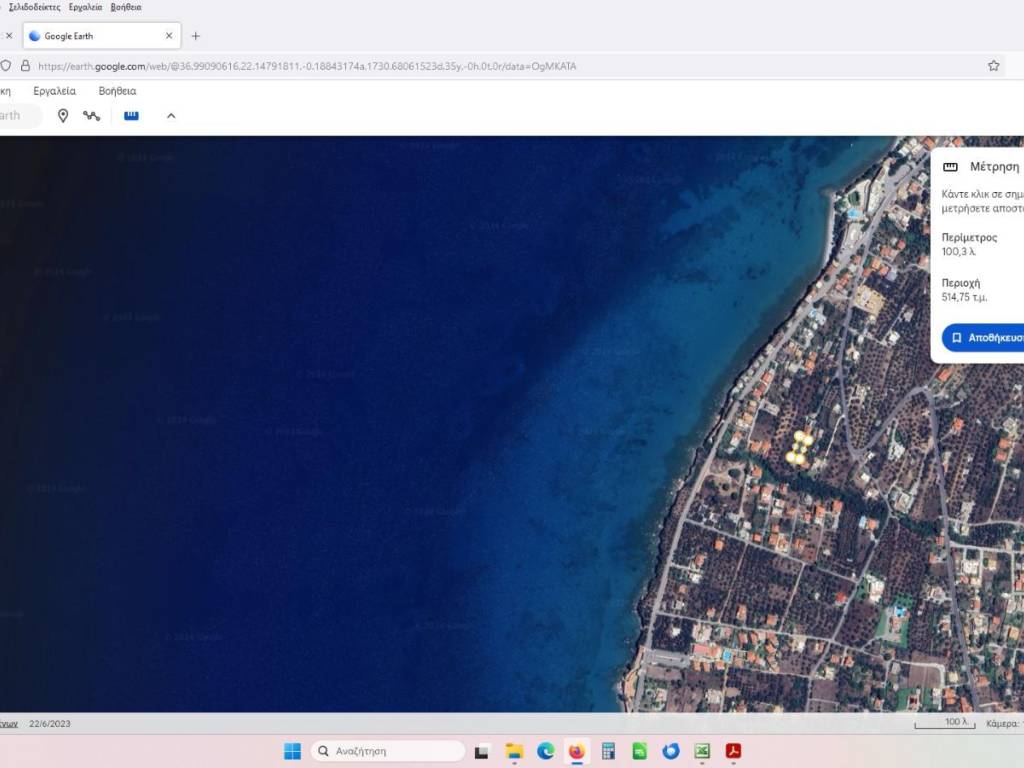Open Excel from the taskbar
The image size is (1024, 768).
point(702,751)
